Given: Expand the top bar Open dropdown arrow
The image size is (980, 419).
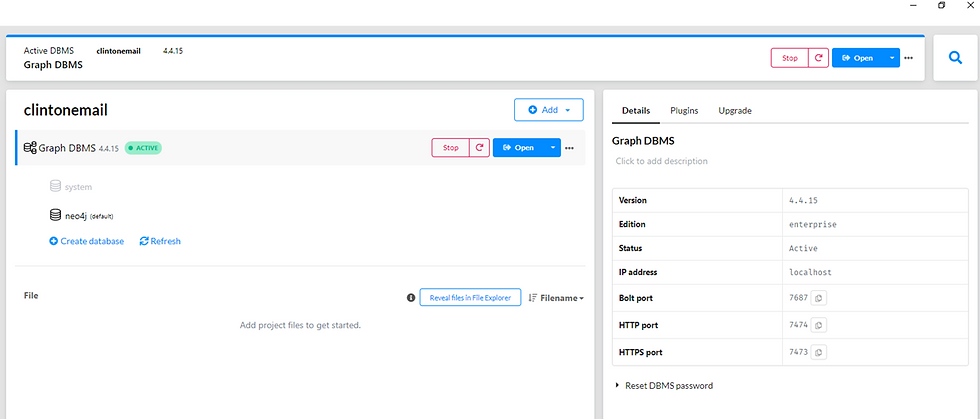Looking at the screenshot, I should (x=891, y=58).
